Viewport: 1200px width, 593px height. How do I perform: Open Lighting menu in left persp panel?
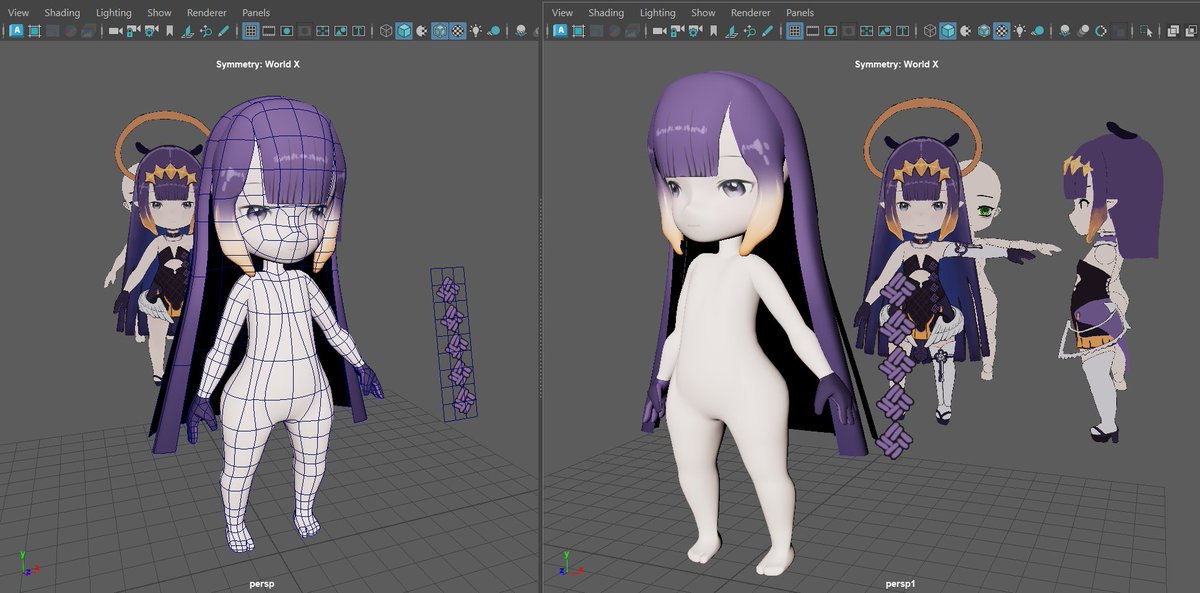point(114,12)
